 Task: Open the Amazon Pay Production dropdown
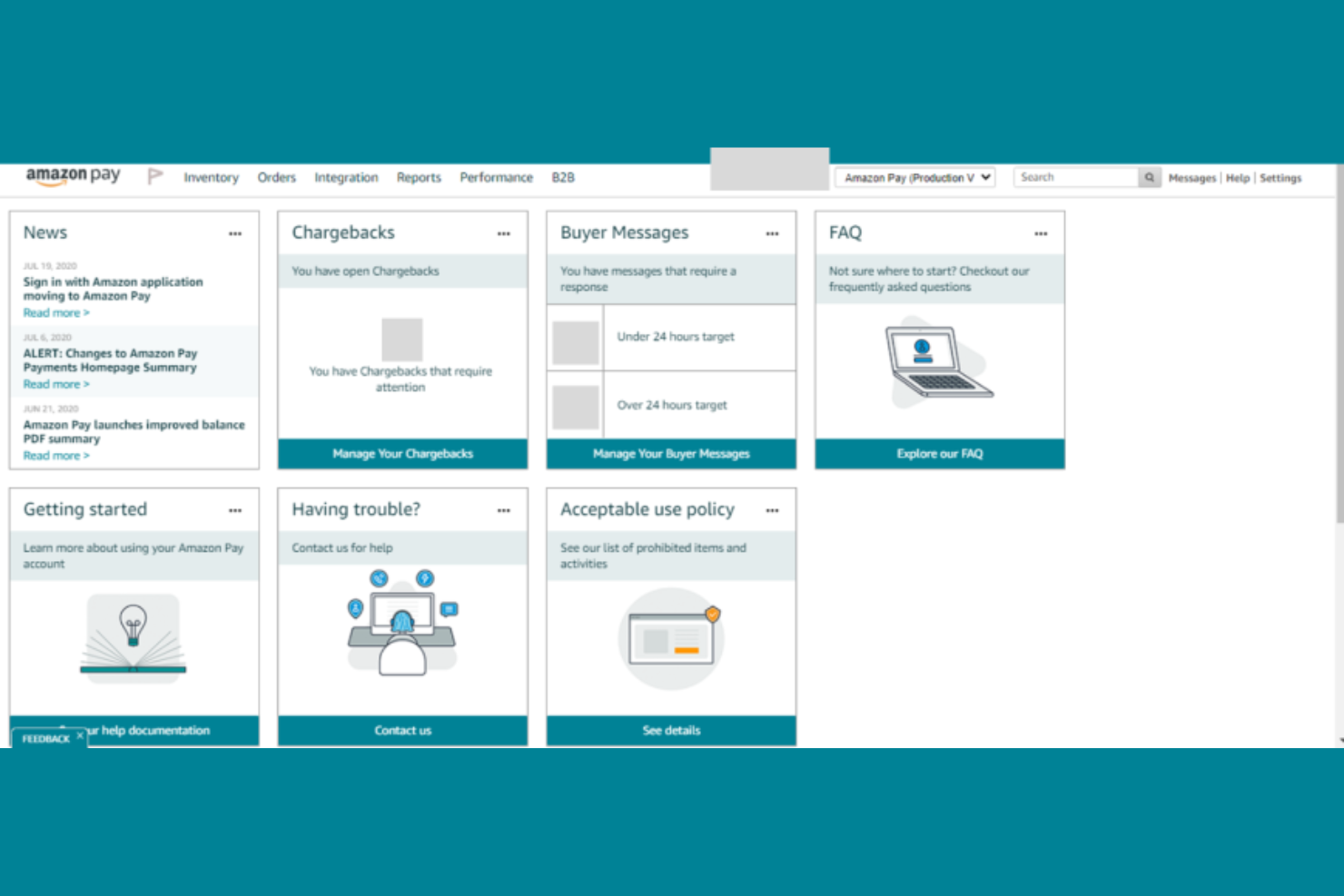(914, 177)
